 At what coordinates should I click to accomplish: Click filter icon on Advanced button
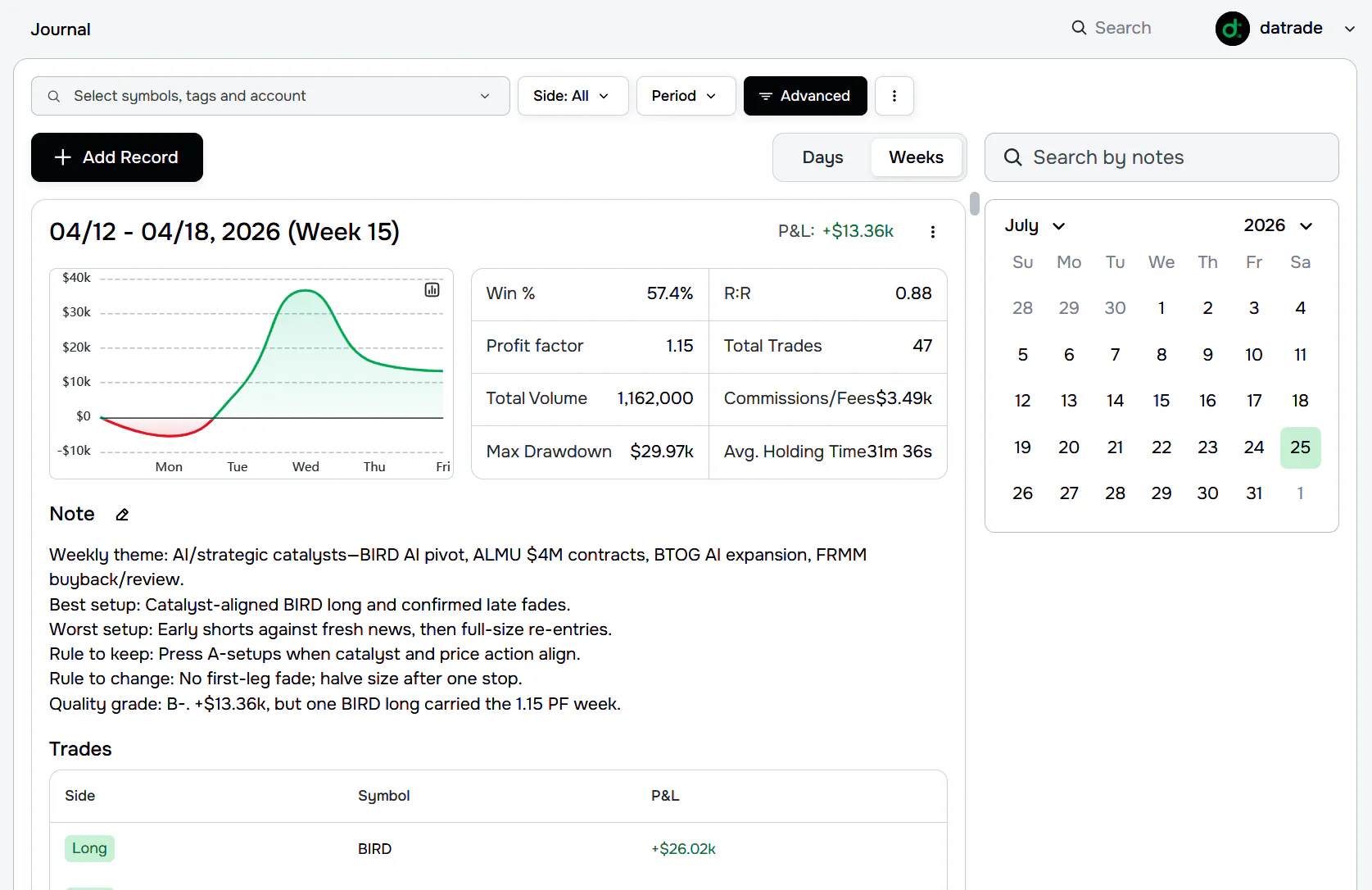[x=766, y=96]
